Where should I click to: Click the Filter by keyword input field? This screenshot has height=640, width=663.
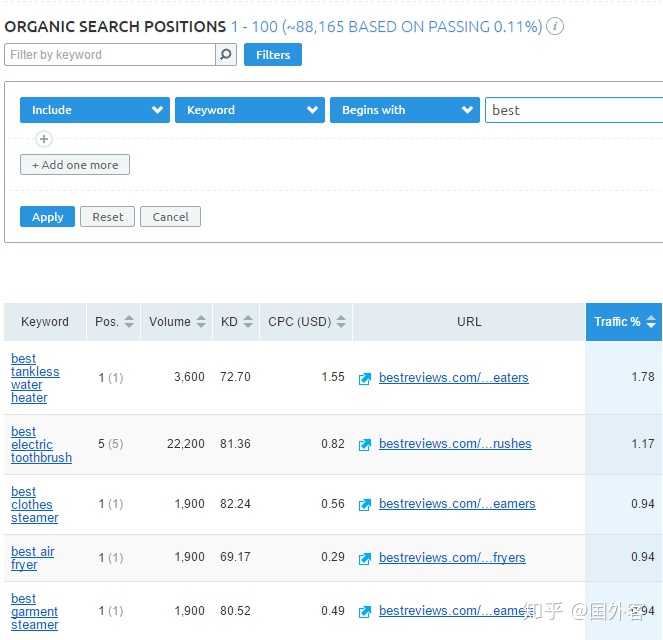pos(110,55)
